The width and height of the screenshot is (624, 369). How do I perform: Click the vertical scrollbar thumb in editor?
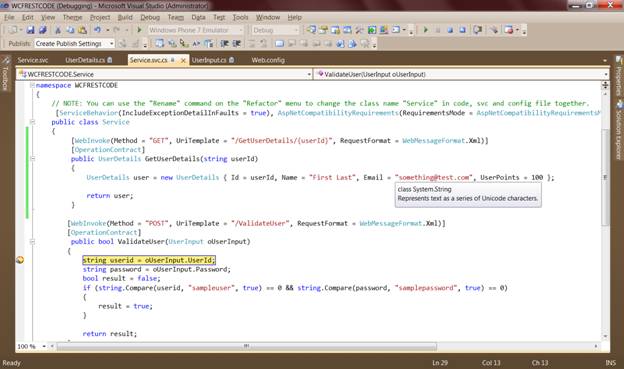[x=605, y=177]
